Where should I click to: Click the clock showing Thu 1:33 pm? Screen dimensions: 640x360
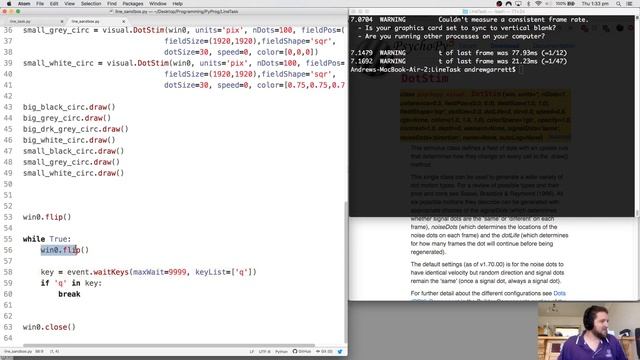point(595,4)
